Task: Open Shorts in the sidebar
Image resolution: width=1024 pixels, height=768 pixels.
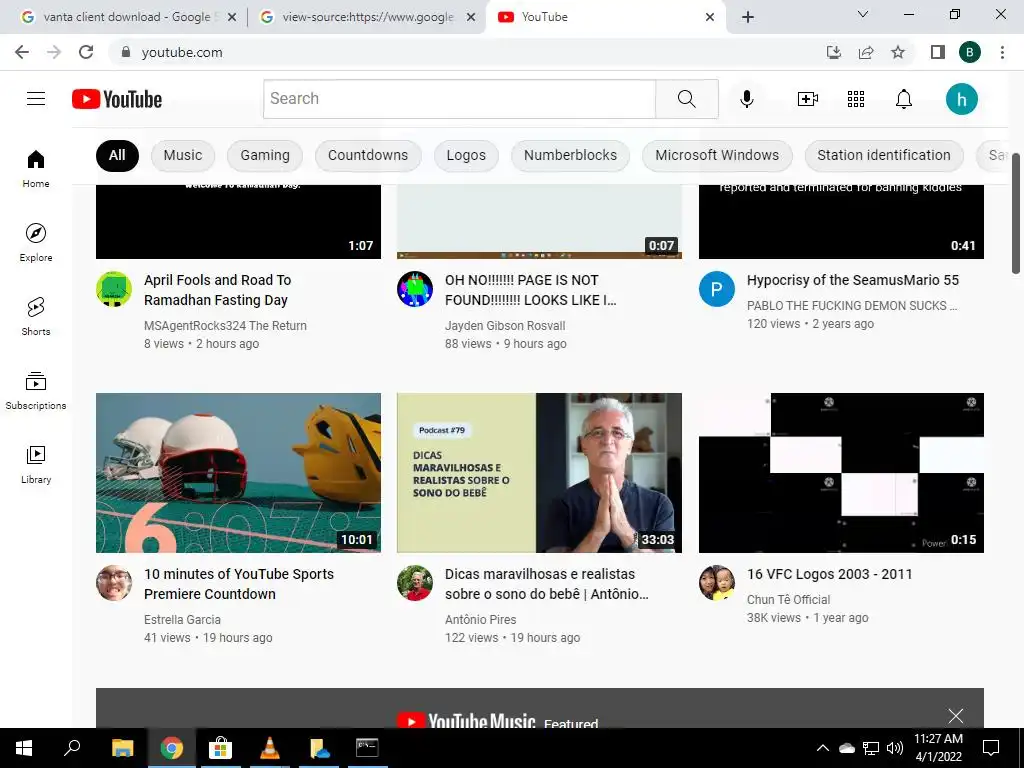Action: click(x=36, y=317)
